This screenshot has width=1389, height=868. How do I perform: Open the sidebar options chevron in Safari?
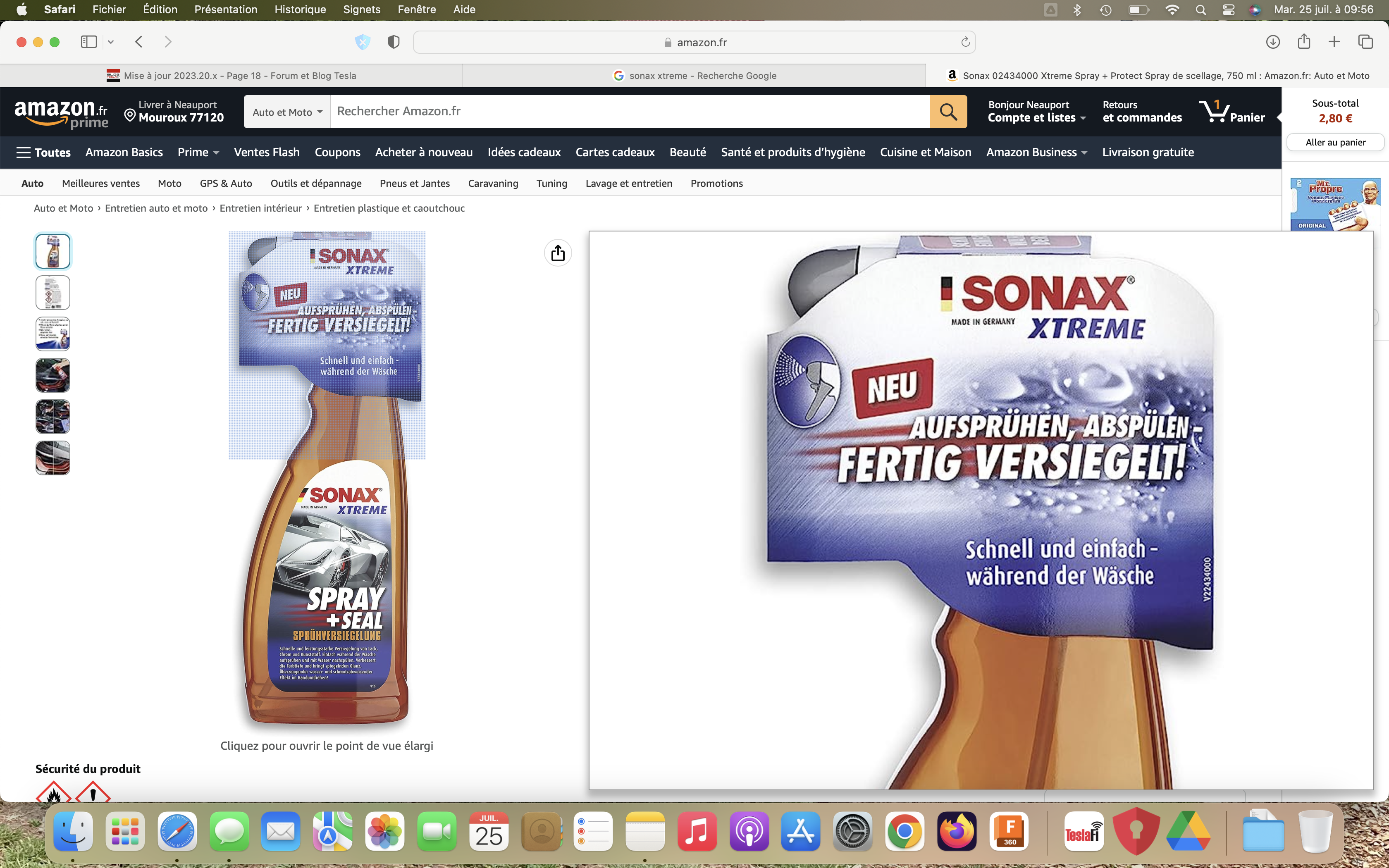tap(111, 42)
